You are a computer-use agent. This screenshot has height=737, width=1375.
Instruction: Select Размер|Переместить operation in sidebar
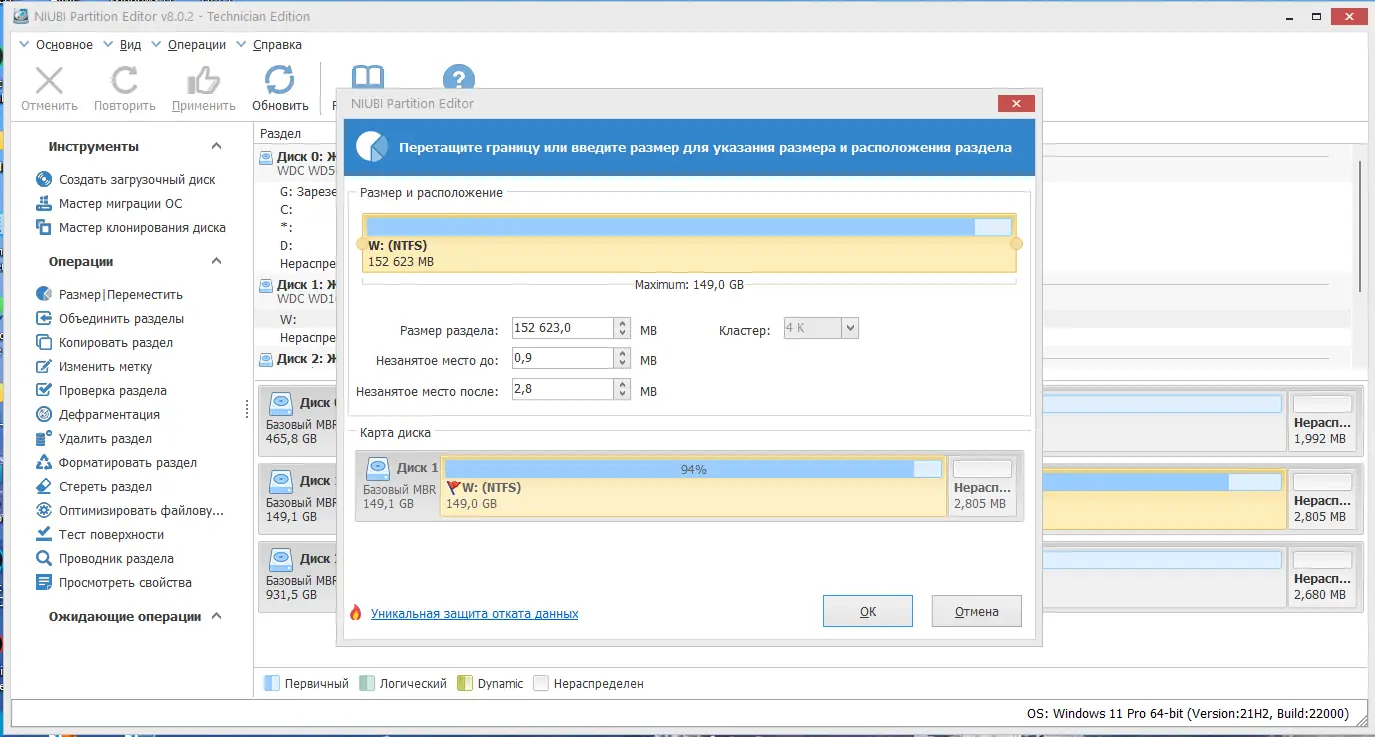click(x=120, y=295)
